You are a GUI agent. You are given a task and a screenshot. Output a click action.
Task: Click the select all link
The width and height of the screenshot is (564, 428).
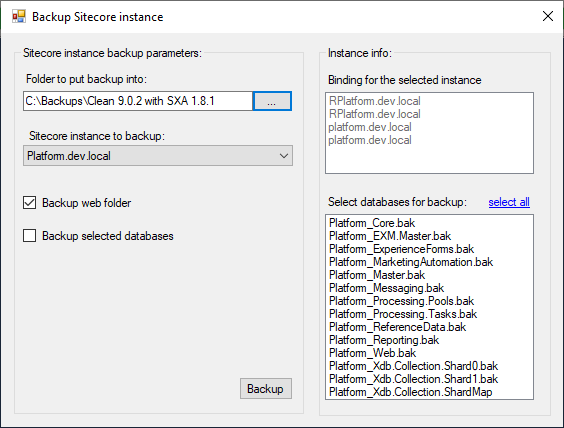coord(509,202)
